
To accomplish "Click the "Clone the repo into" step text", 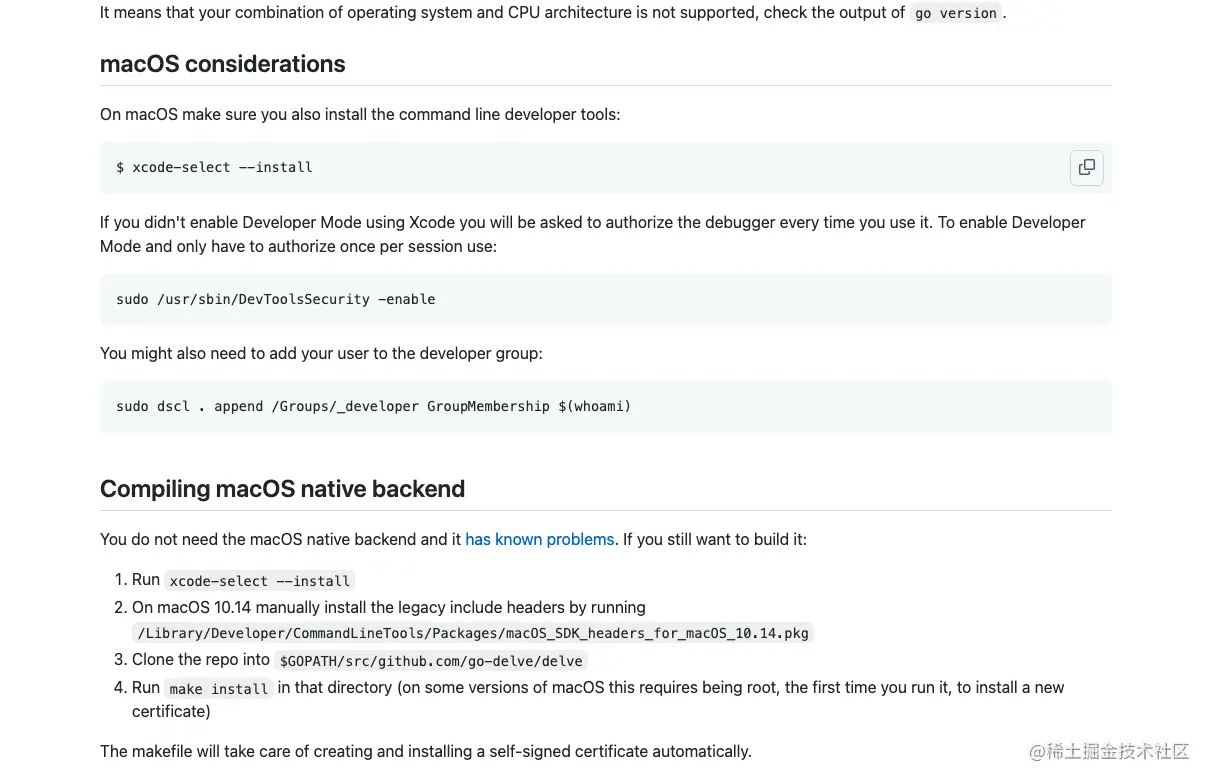I will coord(201,660).
